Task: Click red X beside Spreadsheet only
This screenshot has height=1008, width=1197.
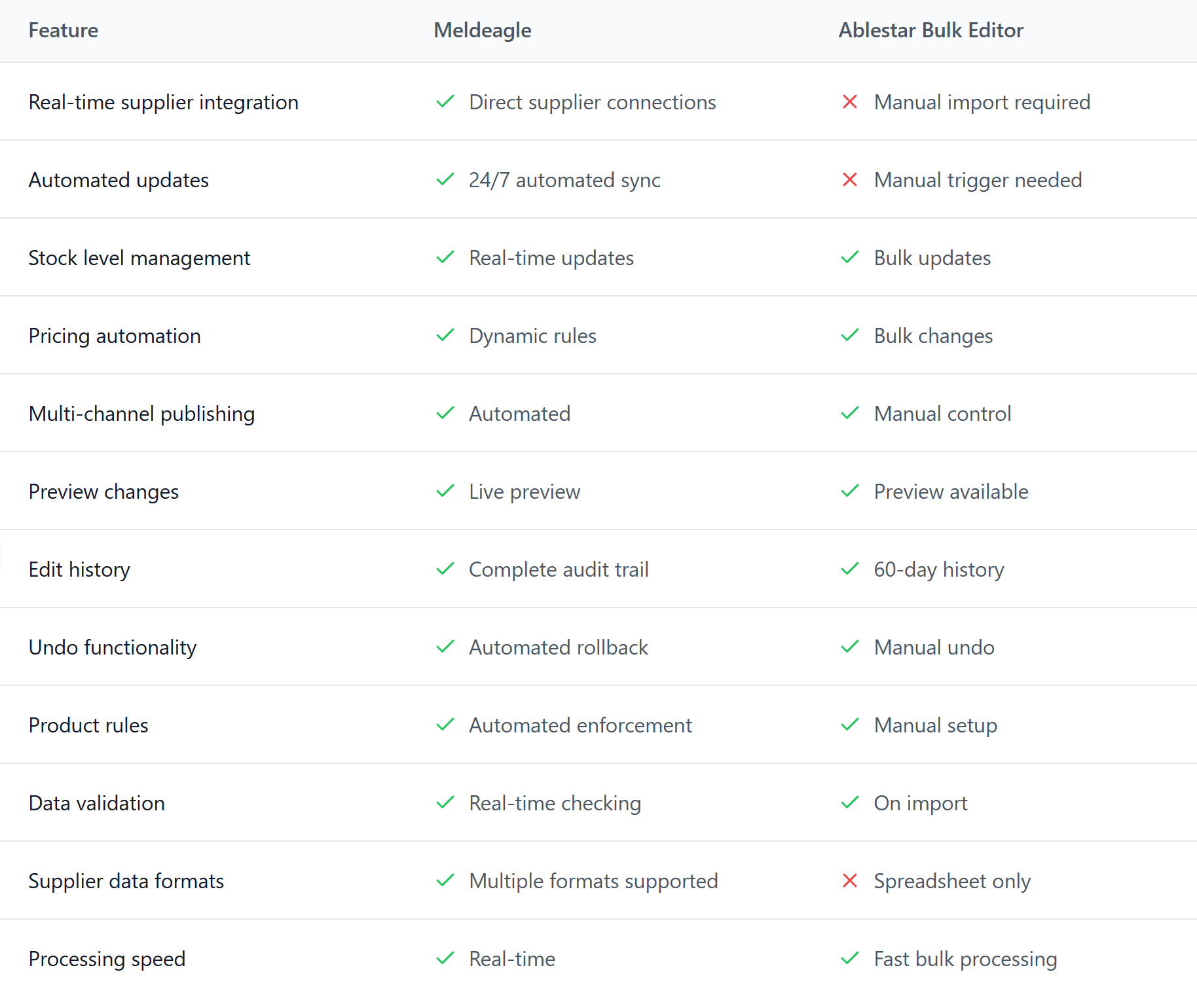Action: [x=850, y=881]
